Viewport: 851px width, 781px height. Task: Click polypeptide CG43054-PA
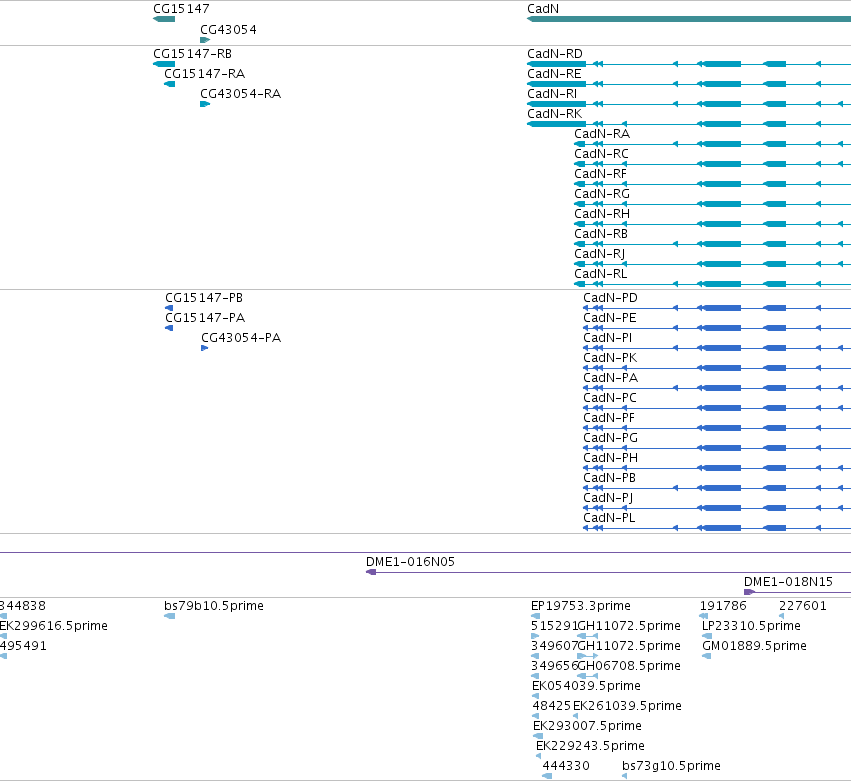click(x=241, y=338)
